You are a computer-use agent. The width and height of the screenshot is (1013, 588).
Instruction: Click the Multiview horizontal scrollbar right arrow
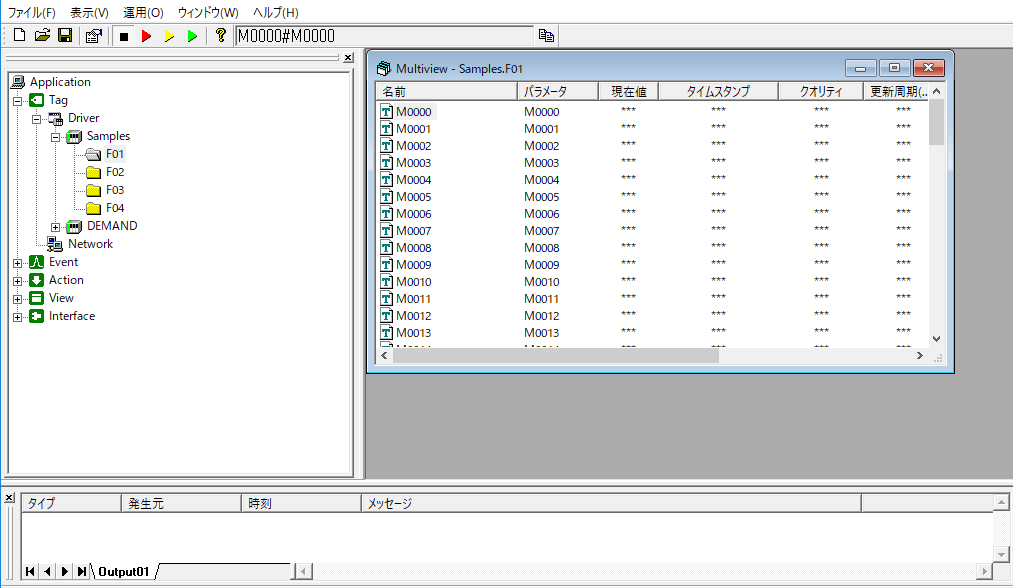pyautogui.click(x=919, y=356)
